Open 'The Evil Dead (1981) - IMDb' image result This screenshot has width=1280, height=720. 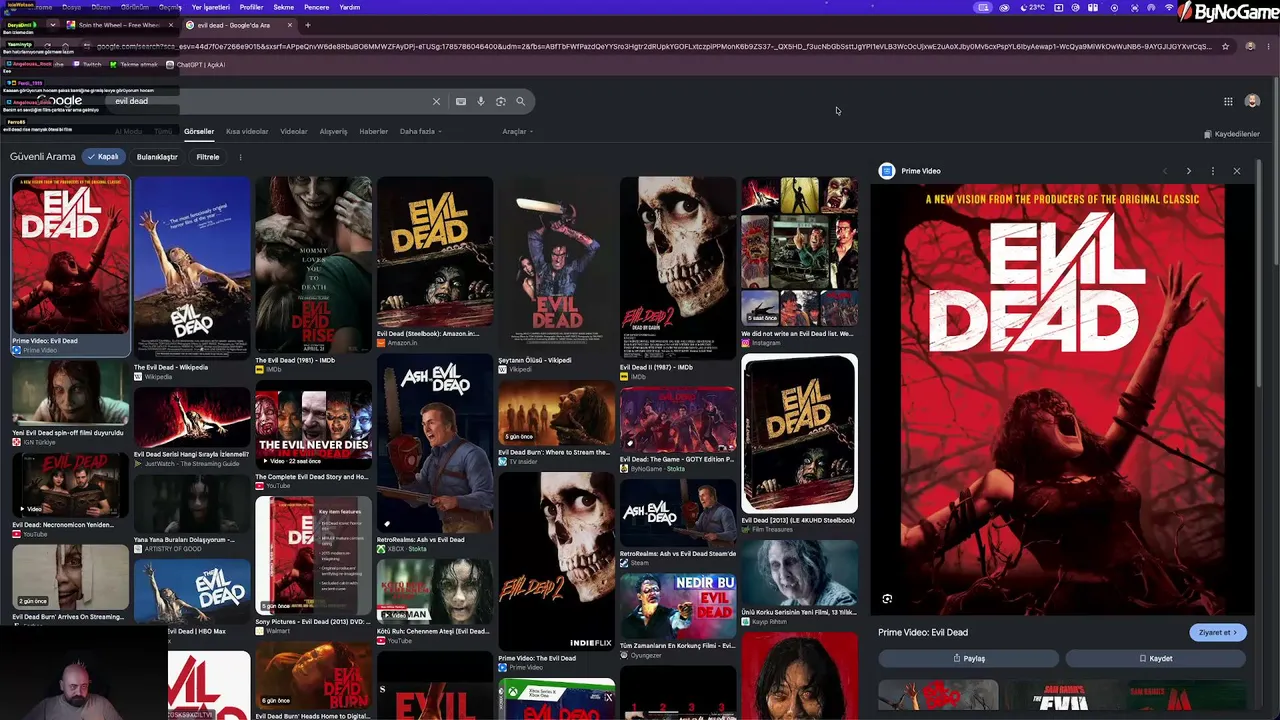tap(313, 274)
